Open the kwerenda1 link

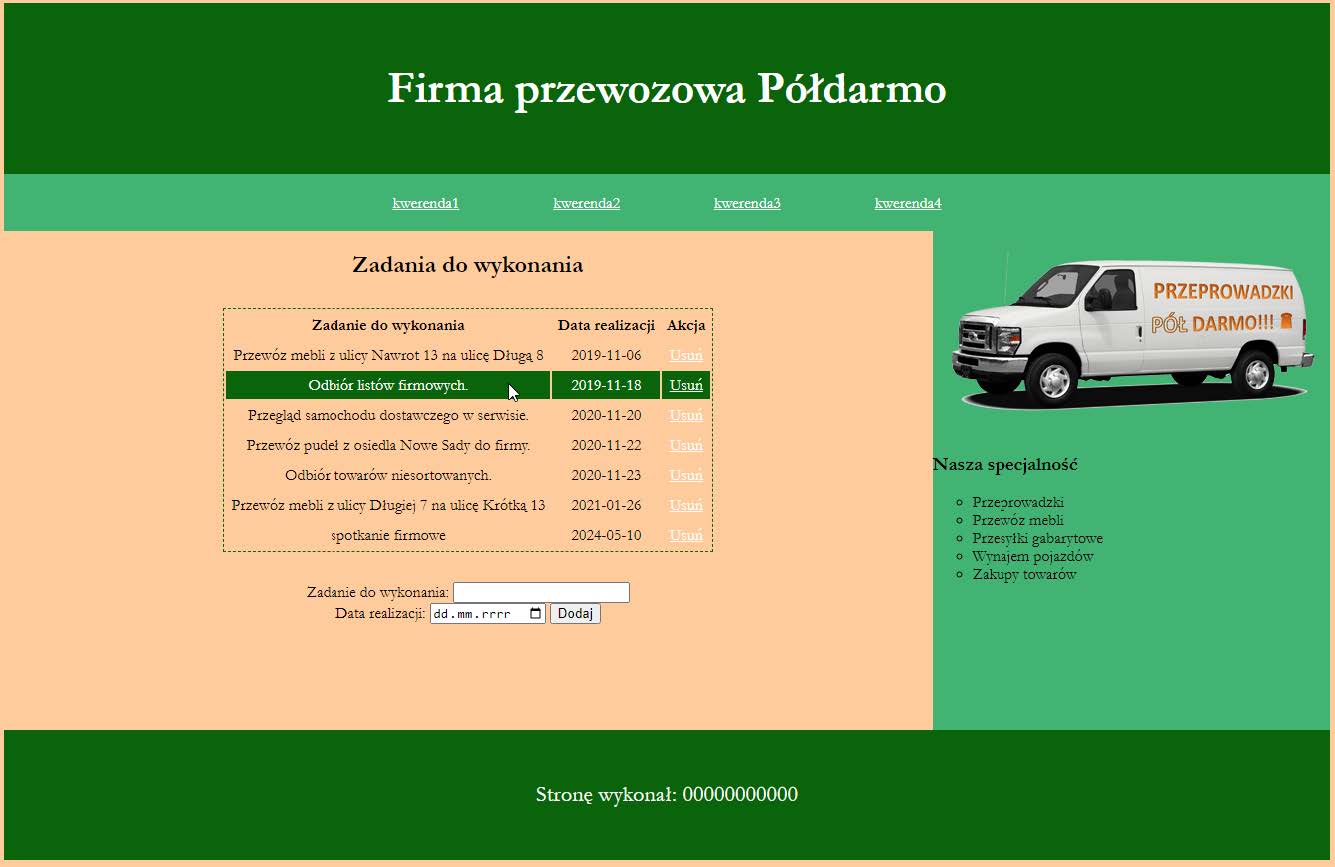(425, 202)
